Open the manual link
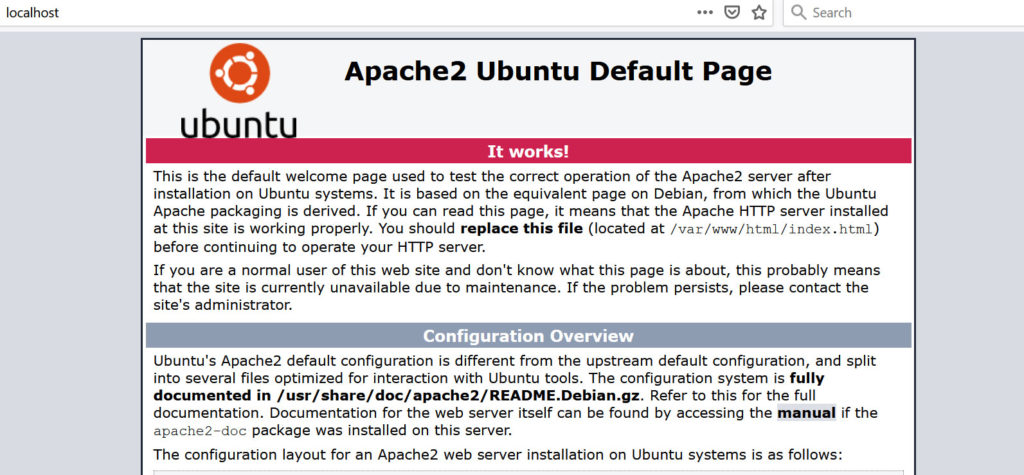1024x475 pixels. (x=807, y=413)
